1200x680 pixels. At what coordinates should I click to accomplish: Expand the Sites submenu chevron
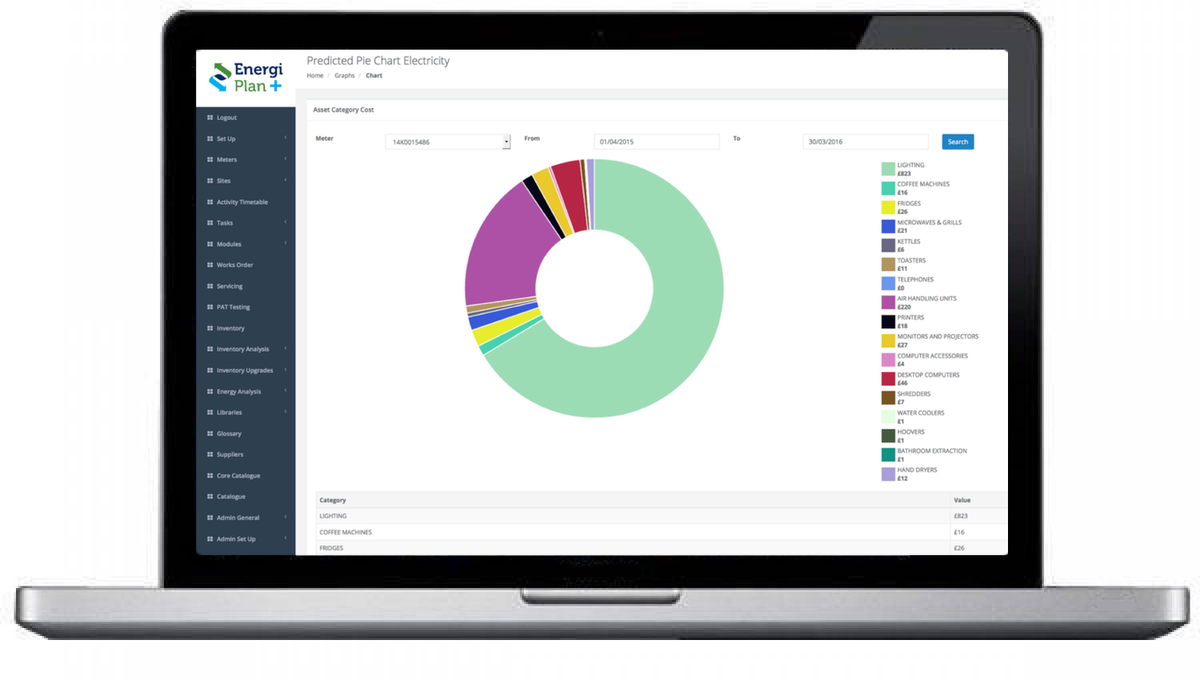pyautogui.click(x=286, y=180)
